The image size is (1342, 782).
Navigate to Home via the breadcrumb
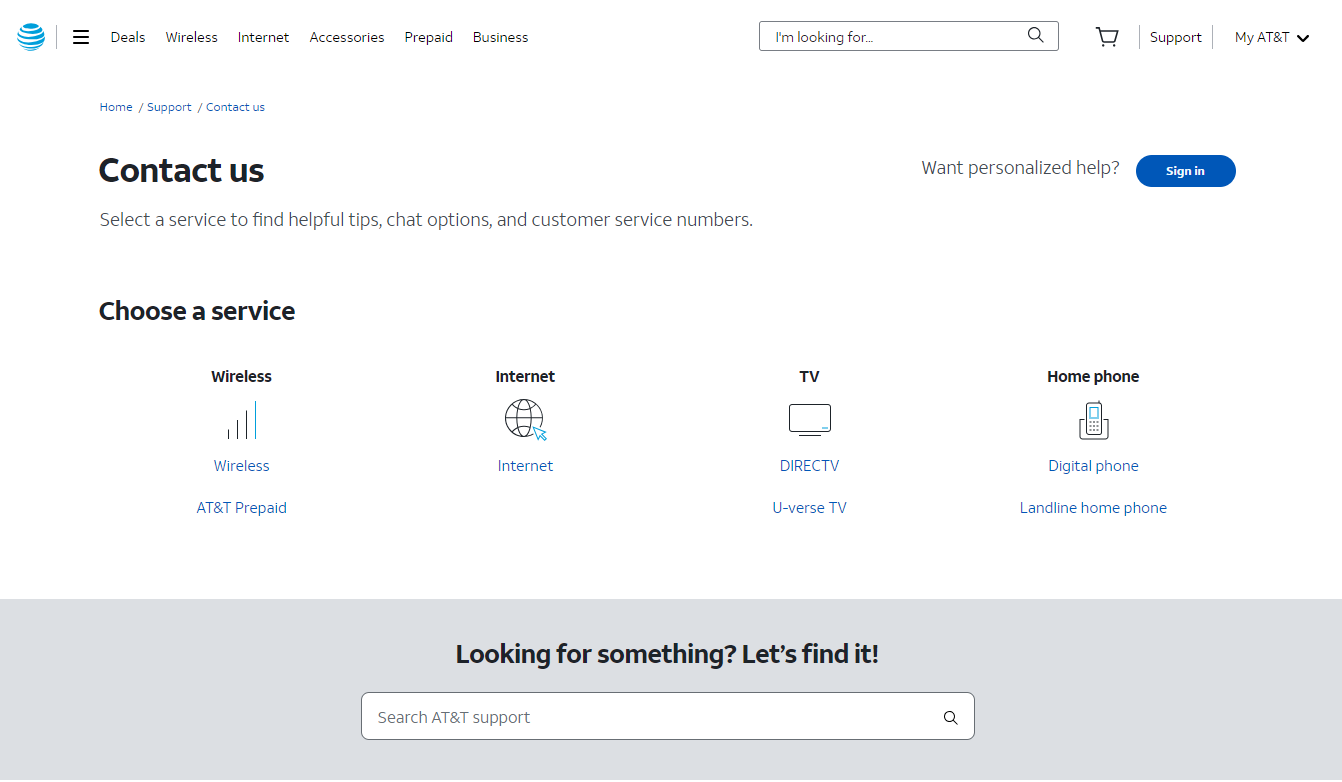click(x=115, y=107)
